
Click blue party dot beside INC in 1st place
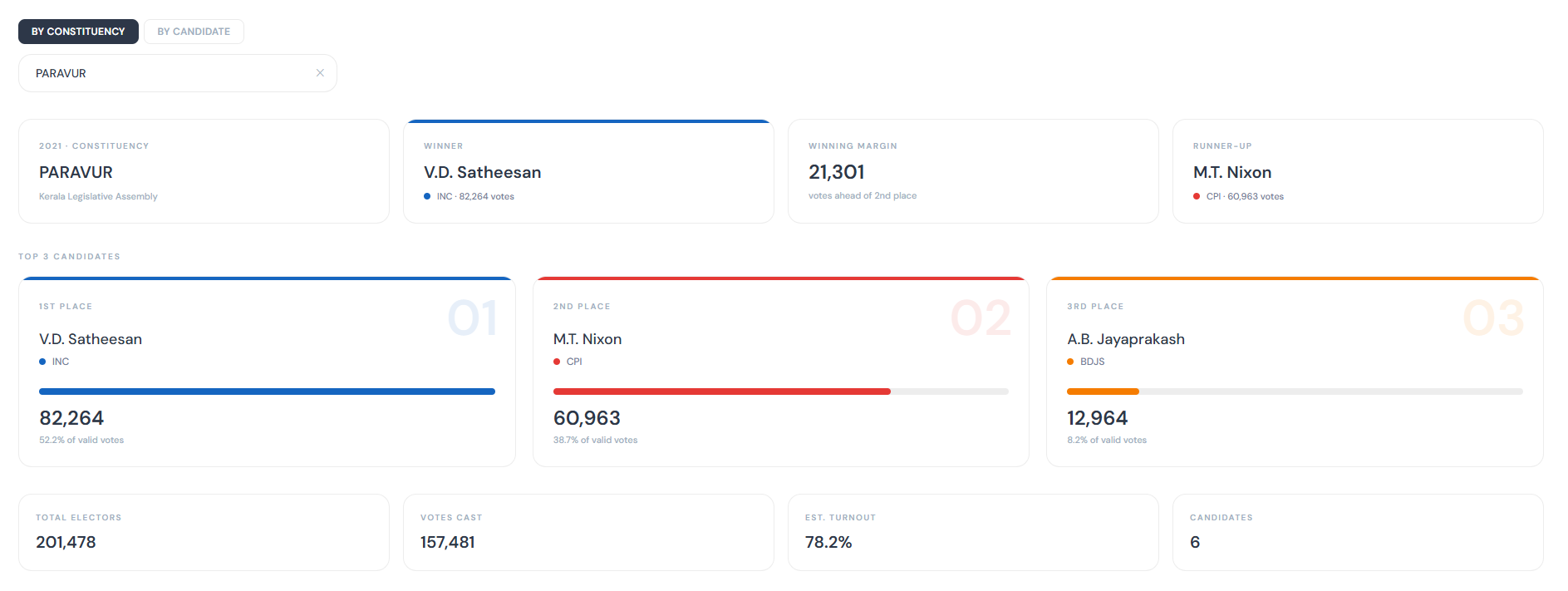pos(42,362)
